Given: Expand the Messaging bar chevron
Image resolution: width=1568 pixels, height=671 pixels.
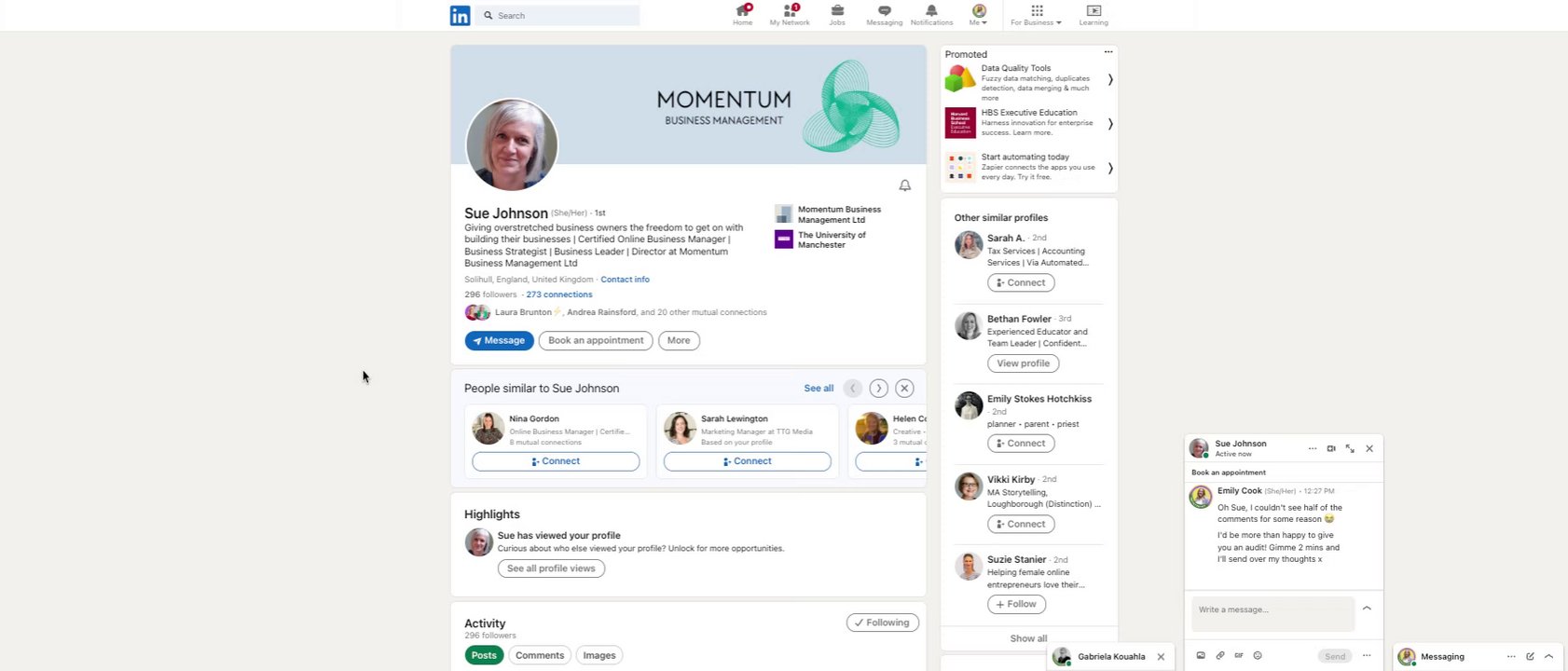Looking at the screenshot, I should point(1548,656).
